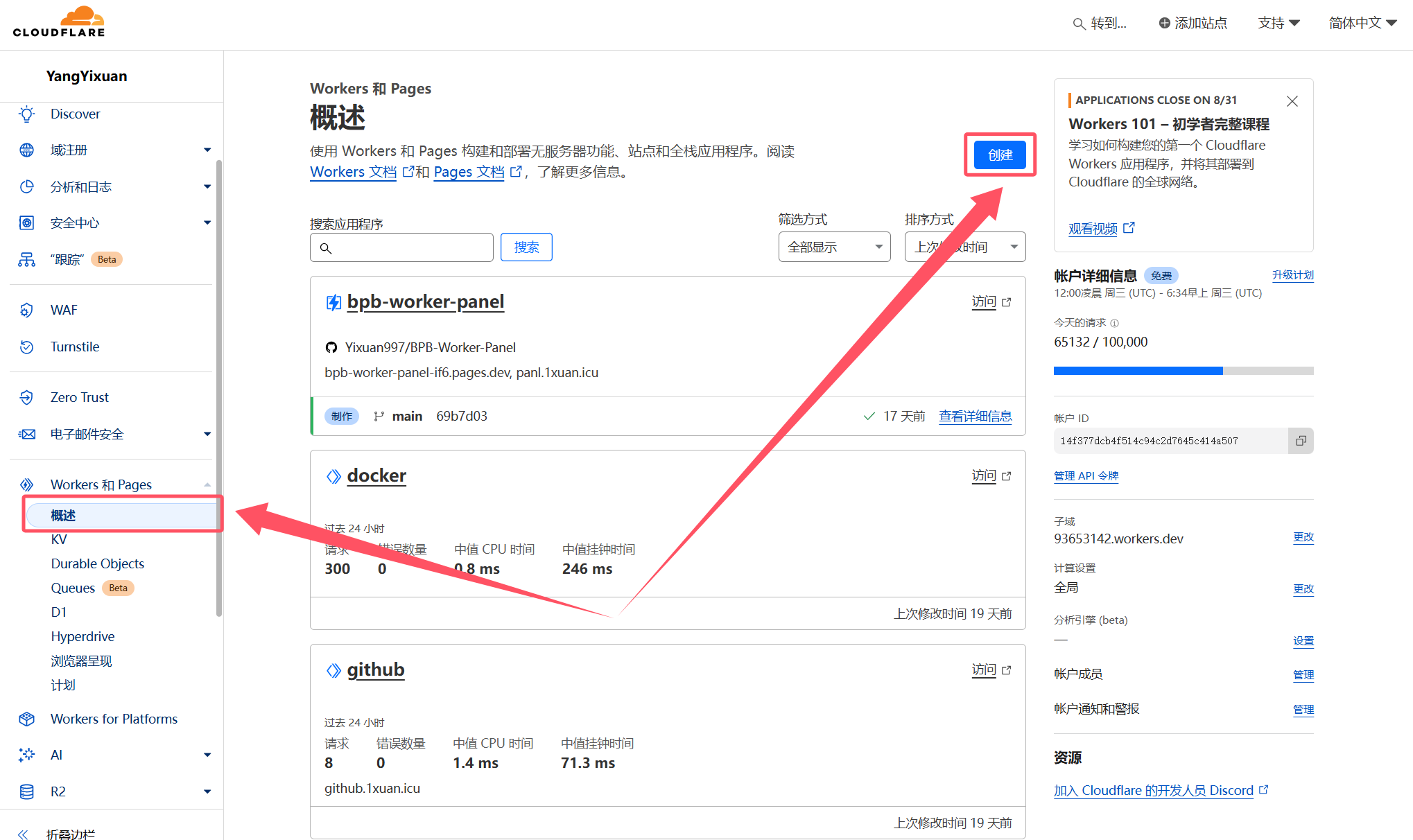Screen dimensions: 1413x840
Task: Open Hyperdrive in the sidebar
Action: [83, 636]
